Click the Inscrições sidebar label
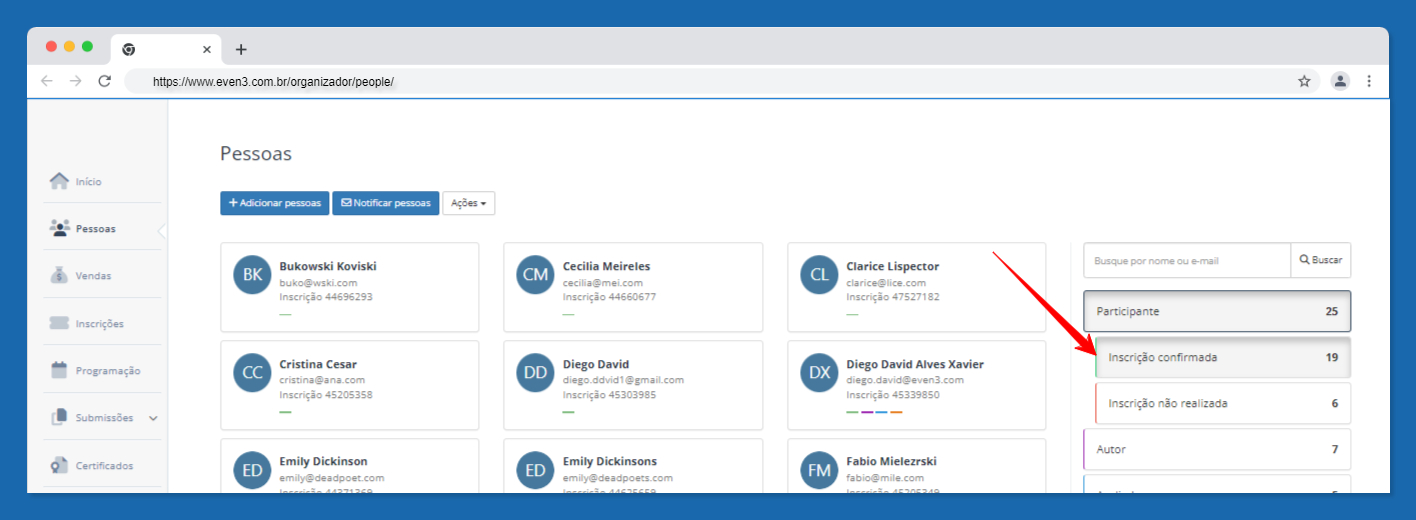1416x520 pixels. tap(100, 324)
